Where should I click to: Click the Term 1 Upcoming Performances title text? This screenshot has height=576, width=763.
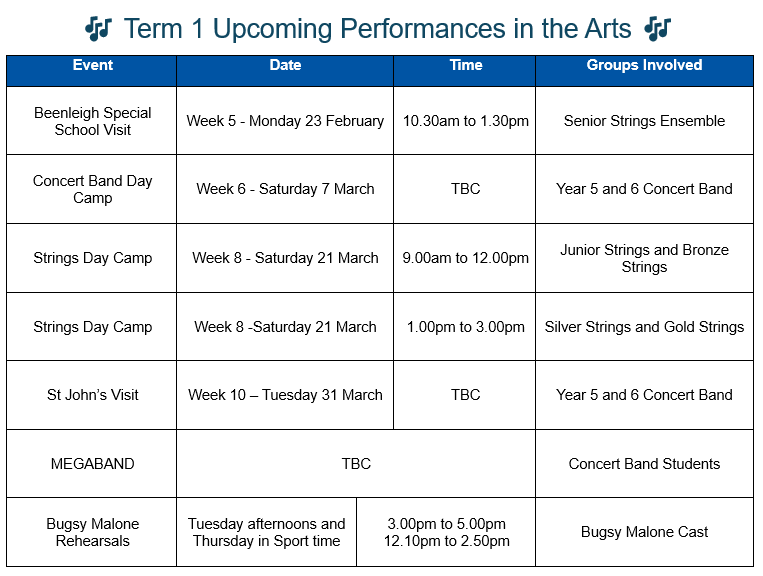click(x=377, y=29)
